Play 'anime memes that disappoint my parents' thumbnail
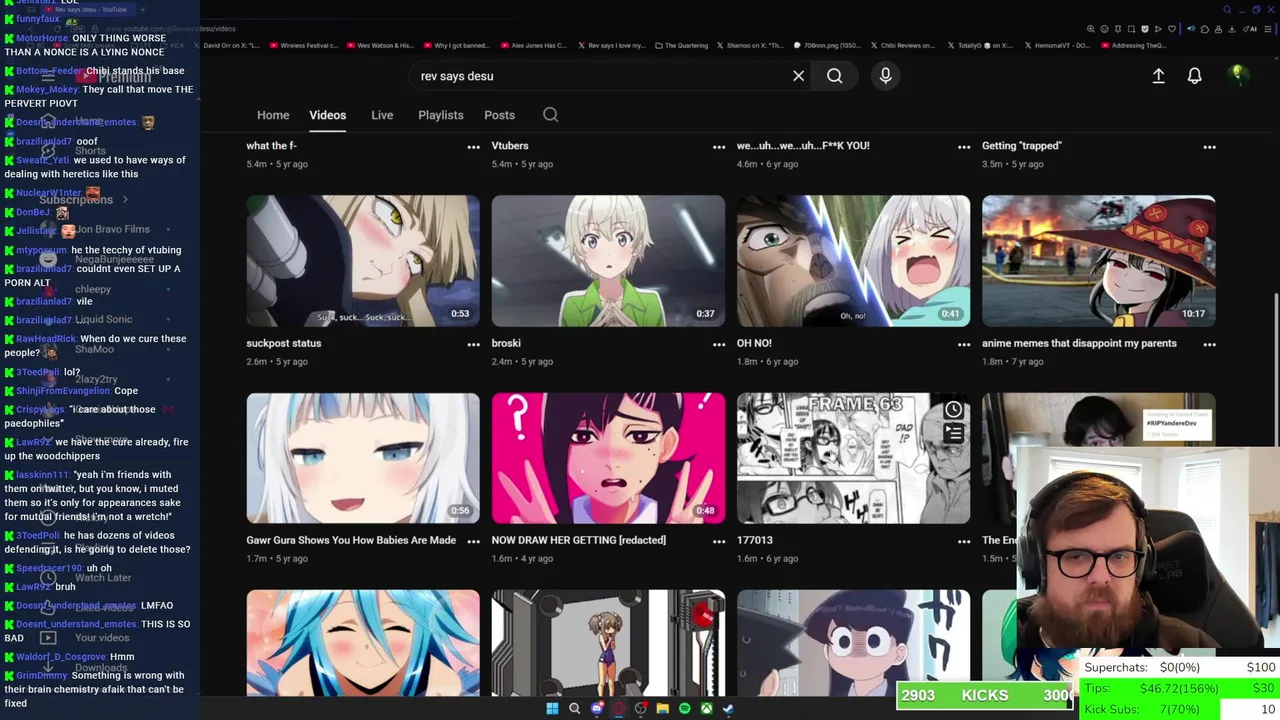Image resolution: width=1280 pixels, height=720 pixels. [x=1099, y=261]
